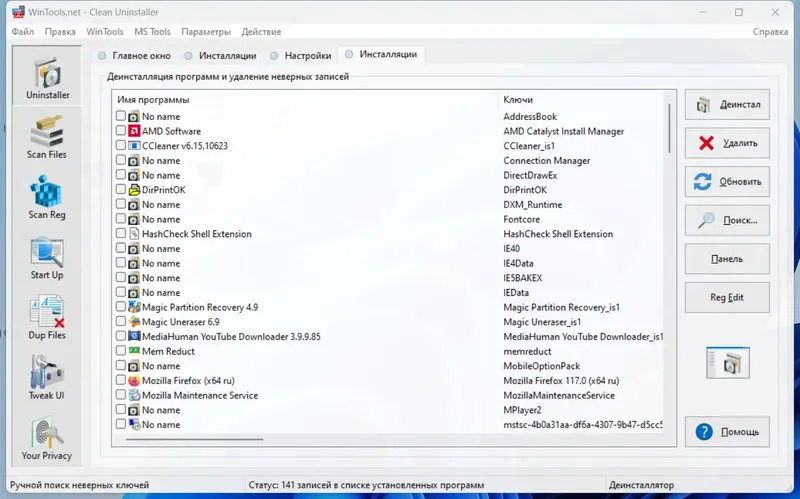
Task: Click the No name icon for mstsc key
Action: pos(134,425)
